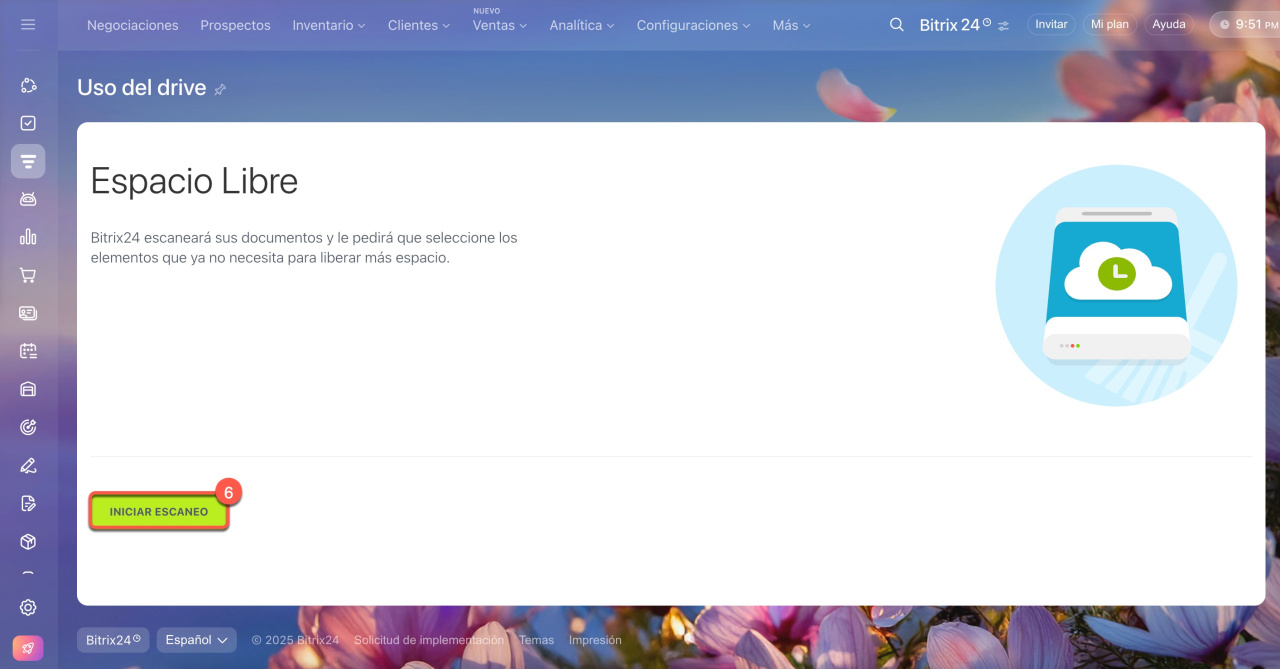Expand the Inventario dropdown menu
The width and height of the screenshot is (1280, 669).
pyautogui.click(x=328, y=25)
